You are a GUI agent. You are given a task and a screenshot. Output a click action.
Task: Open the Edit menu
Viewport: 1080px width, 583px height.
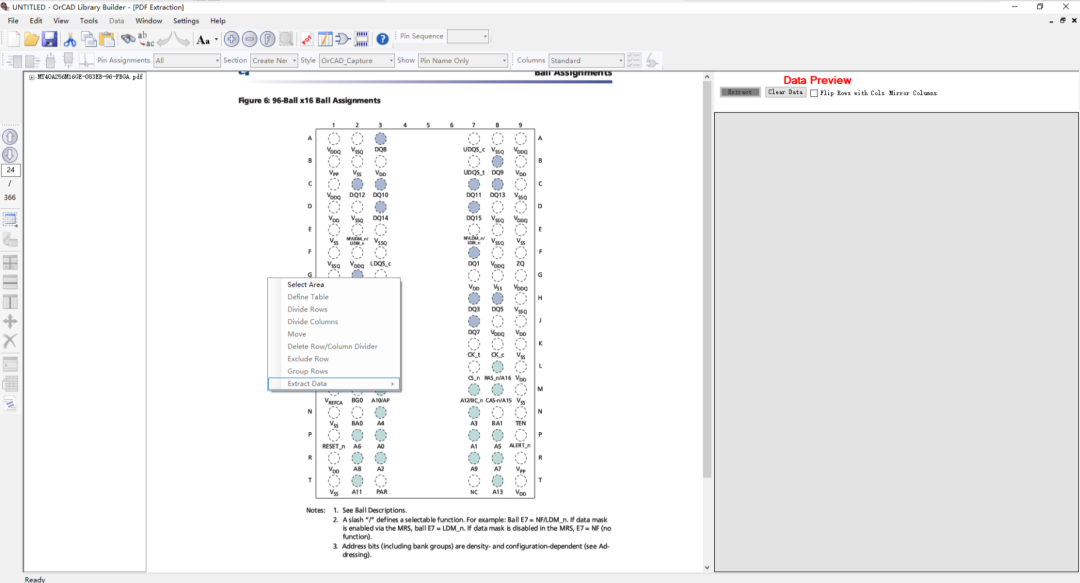click(x=36, y=21)
